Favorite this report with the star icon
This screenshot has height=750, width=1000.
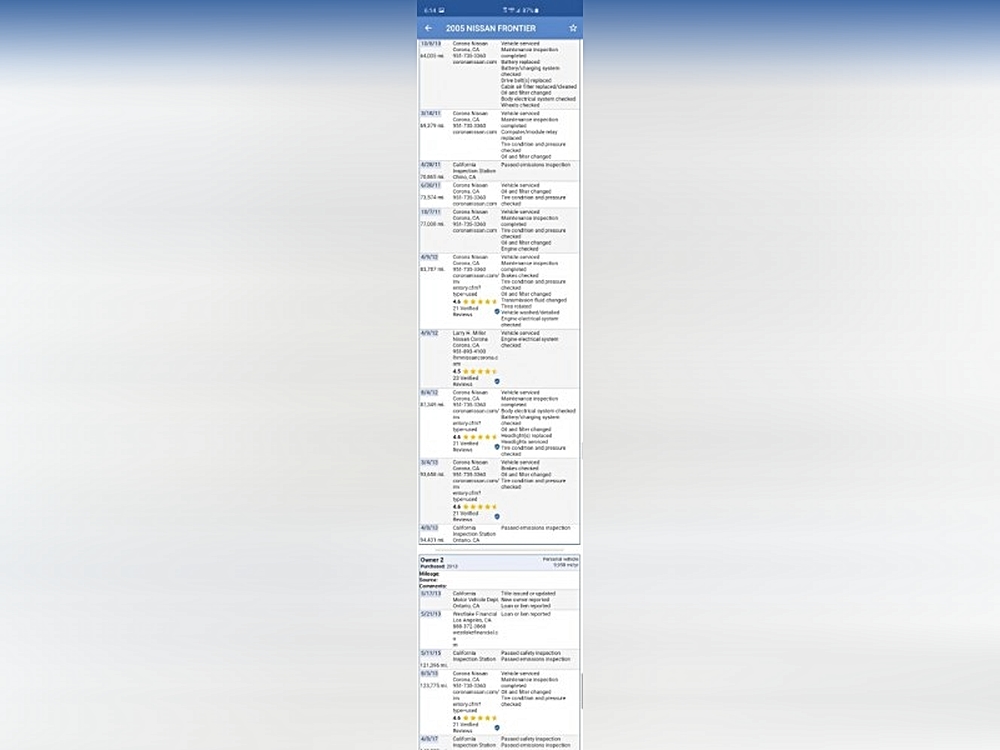coord(573,28)
